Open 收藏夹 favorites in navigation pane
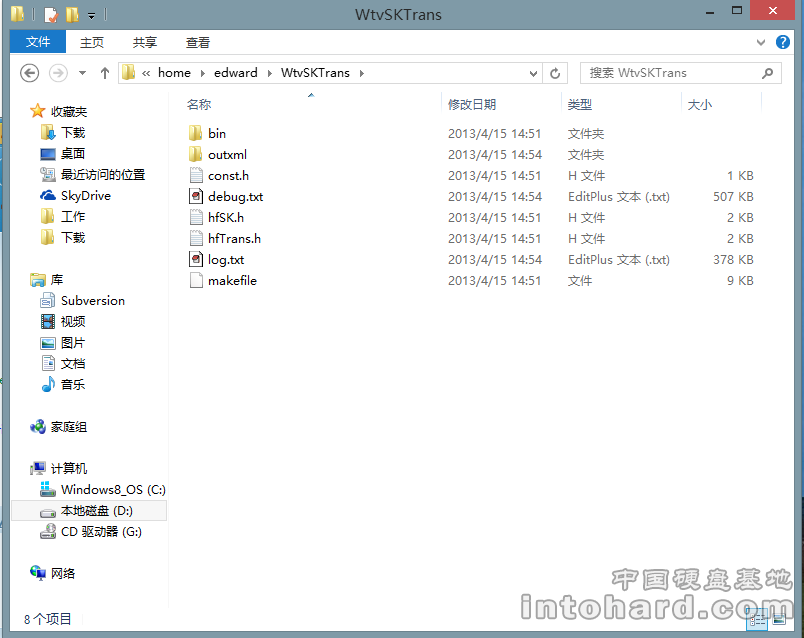The image size is (804, 638). point(69,111)
